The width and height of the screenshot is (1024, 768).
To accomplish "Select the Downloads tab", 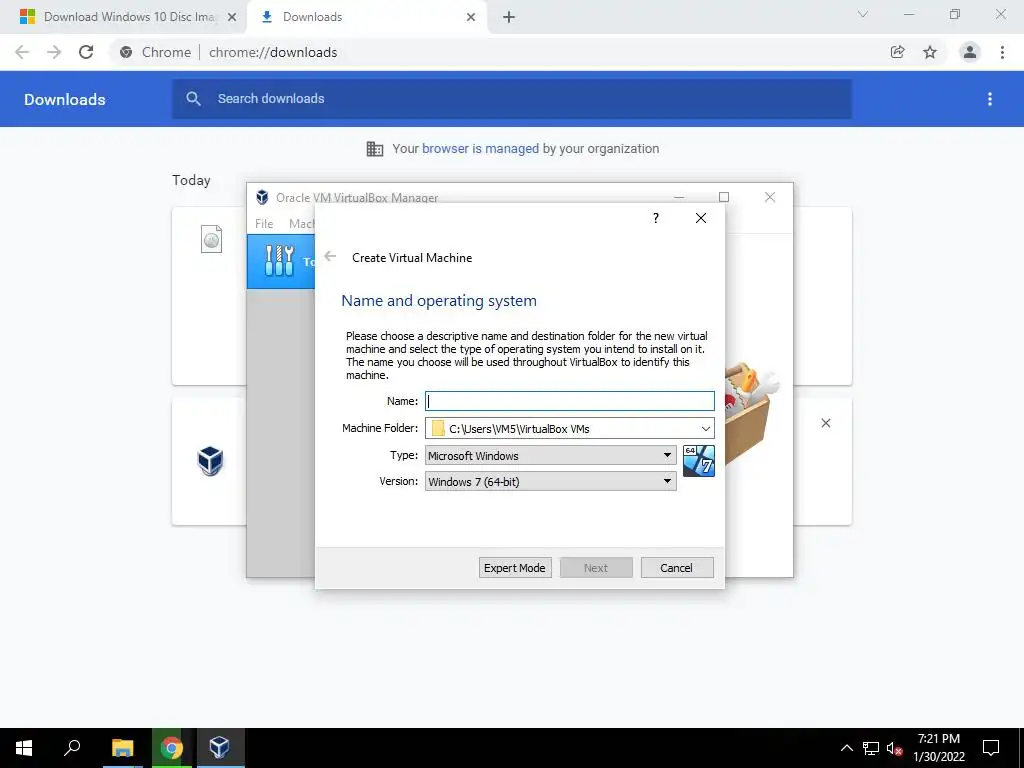I will [x=368, y=17].
